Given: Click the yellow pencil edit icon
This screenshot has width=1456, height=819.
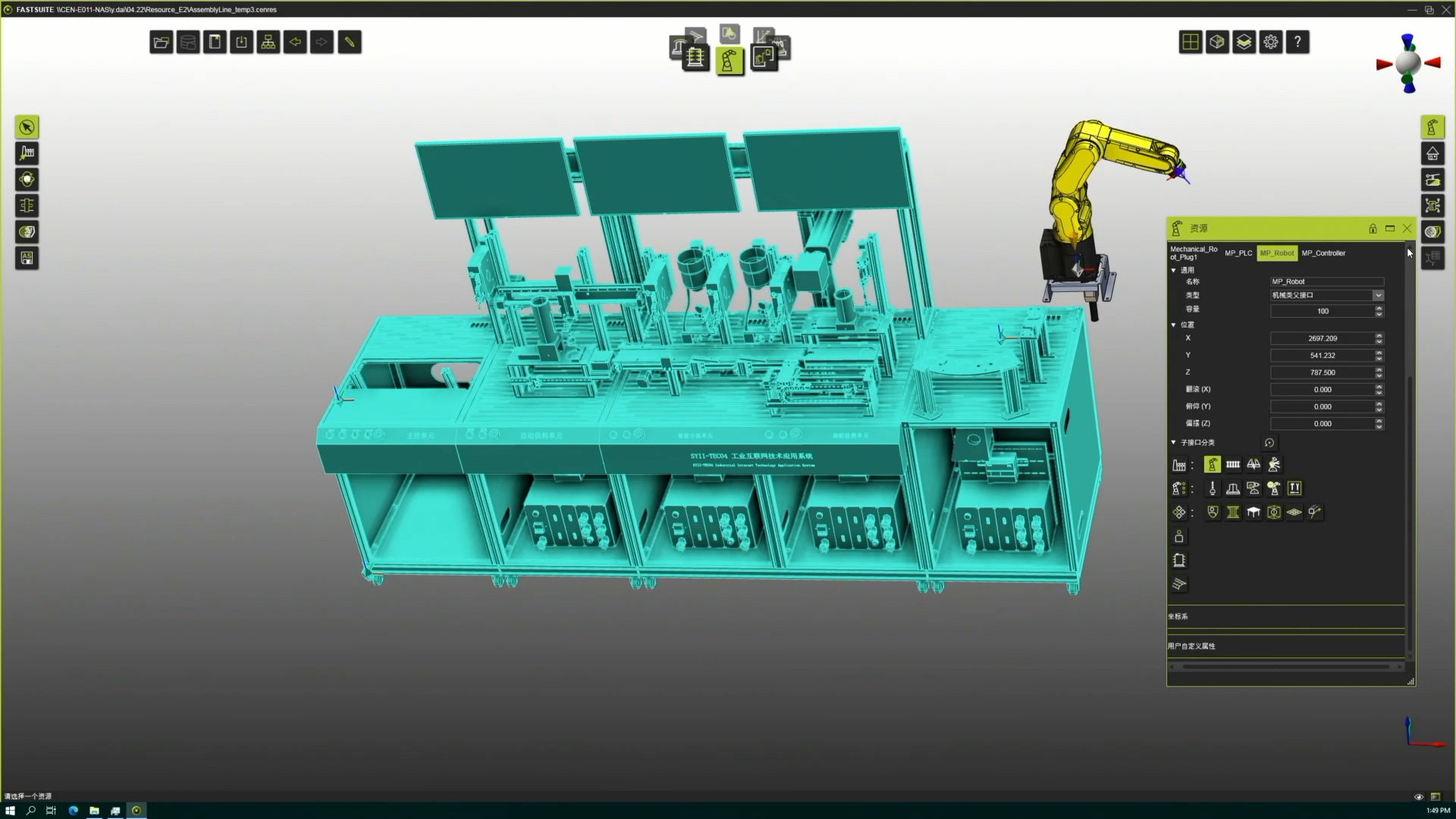Looking at the screenshot, I should [350, 42].
